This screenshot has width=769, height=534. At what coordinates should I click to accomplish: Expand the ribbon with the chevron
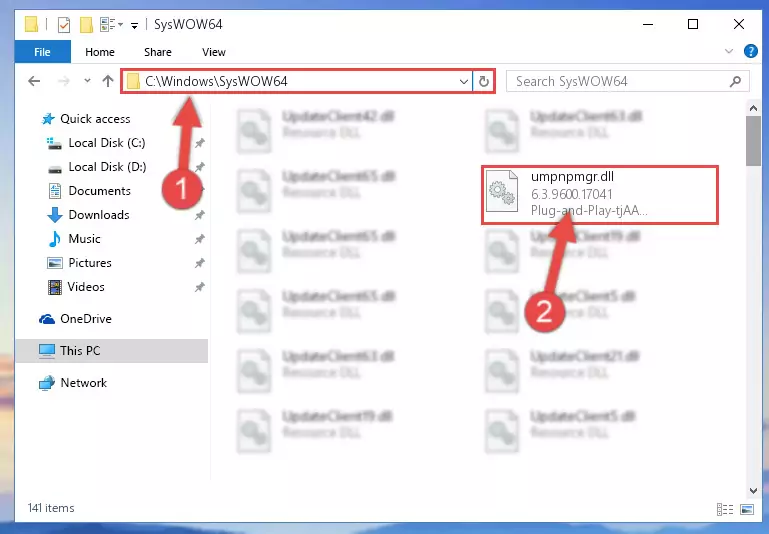coord(729,51)
